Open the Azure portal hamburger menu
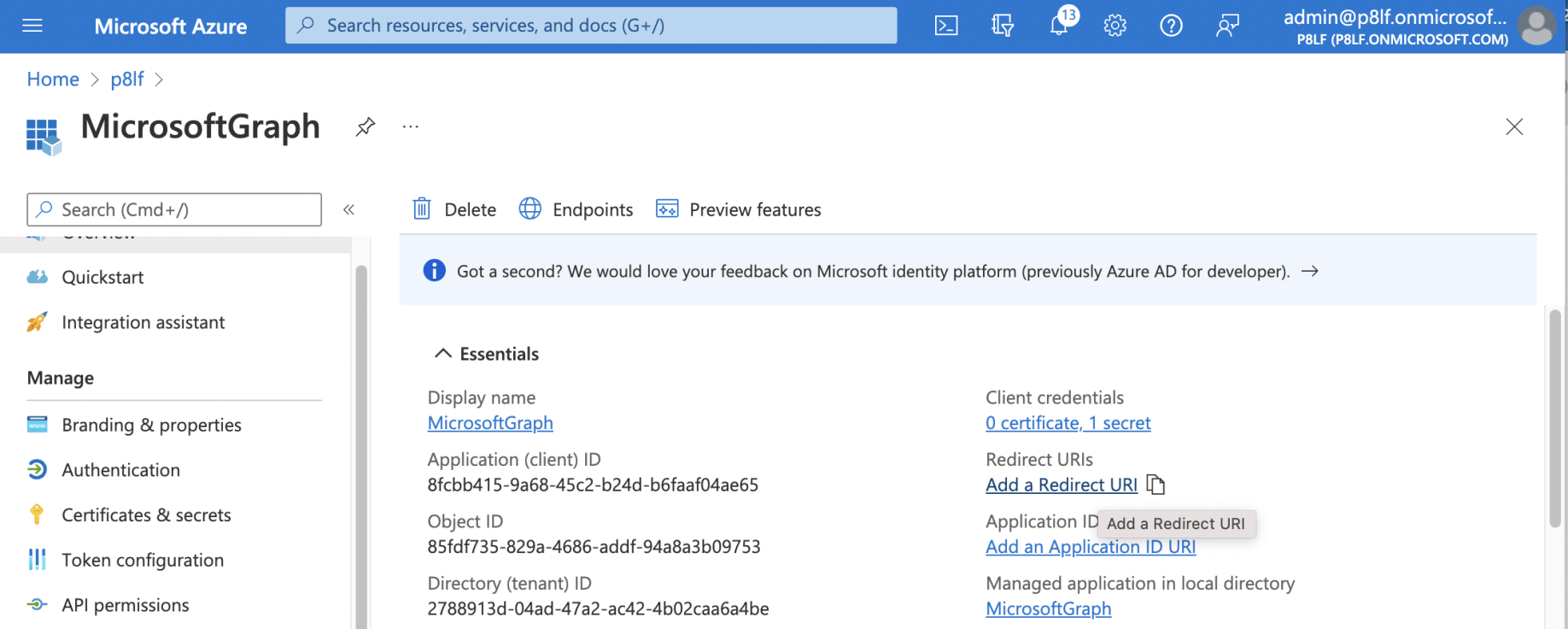 click(32, 26)
